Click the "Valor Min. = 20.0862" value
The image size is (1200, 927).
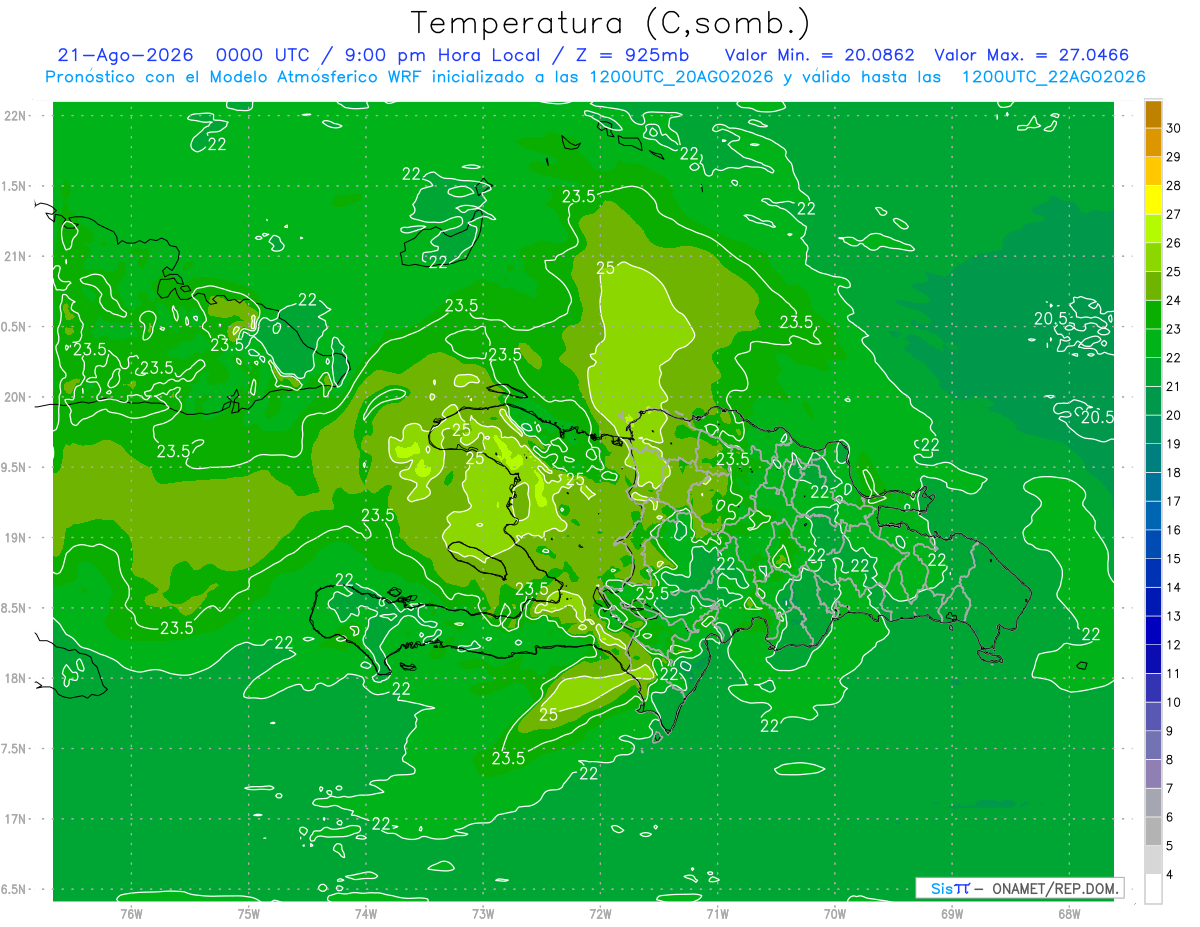tap(819, 55)
